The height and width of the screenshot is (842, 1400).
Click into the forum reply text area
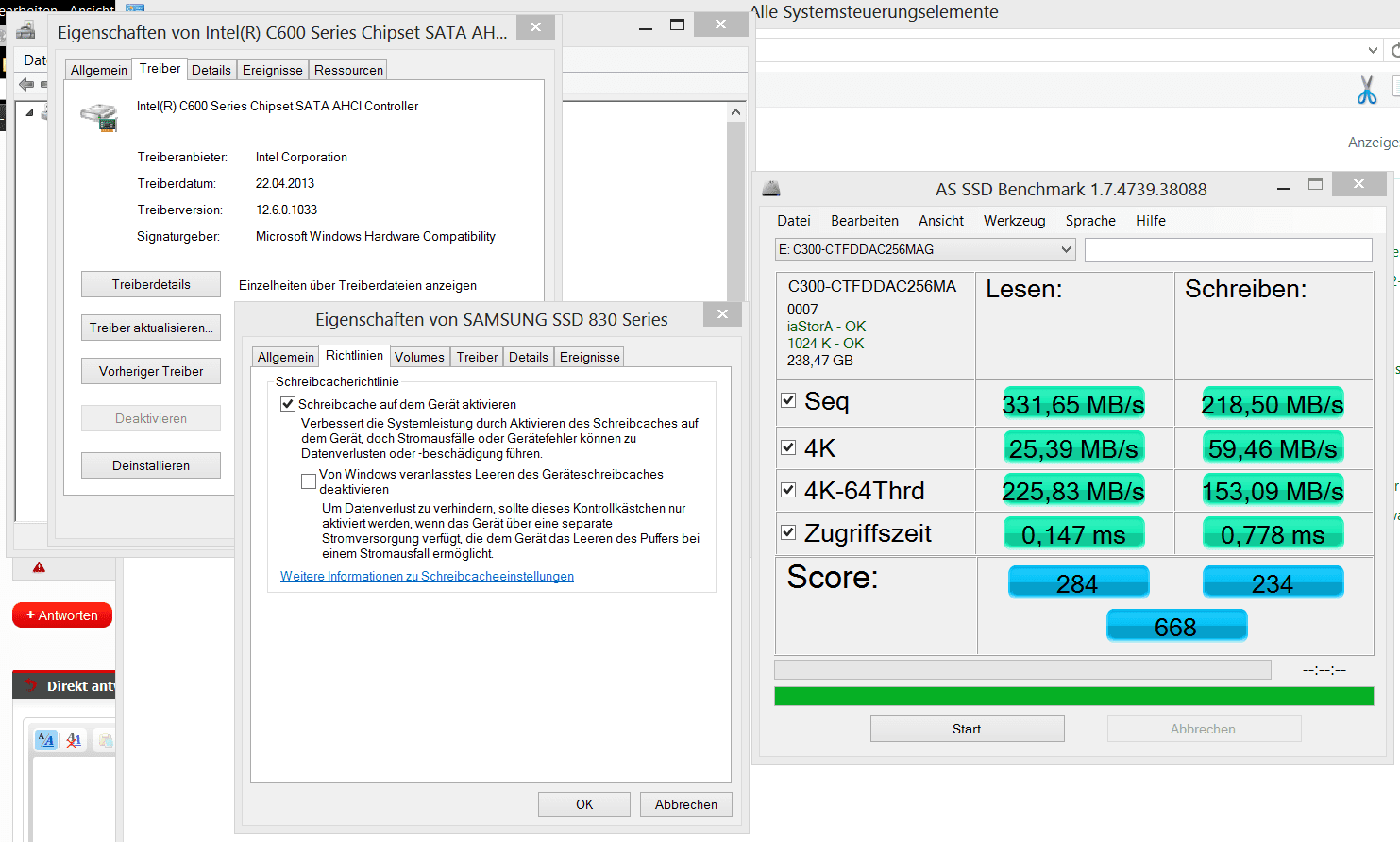click(74, 798)
